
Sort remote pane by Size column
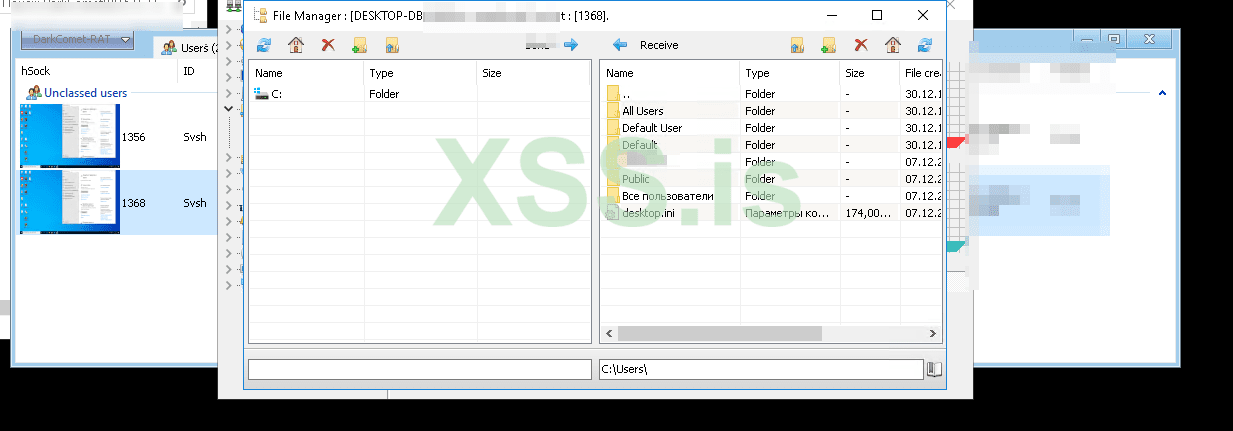tap(870, 73)
